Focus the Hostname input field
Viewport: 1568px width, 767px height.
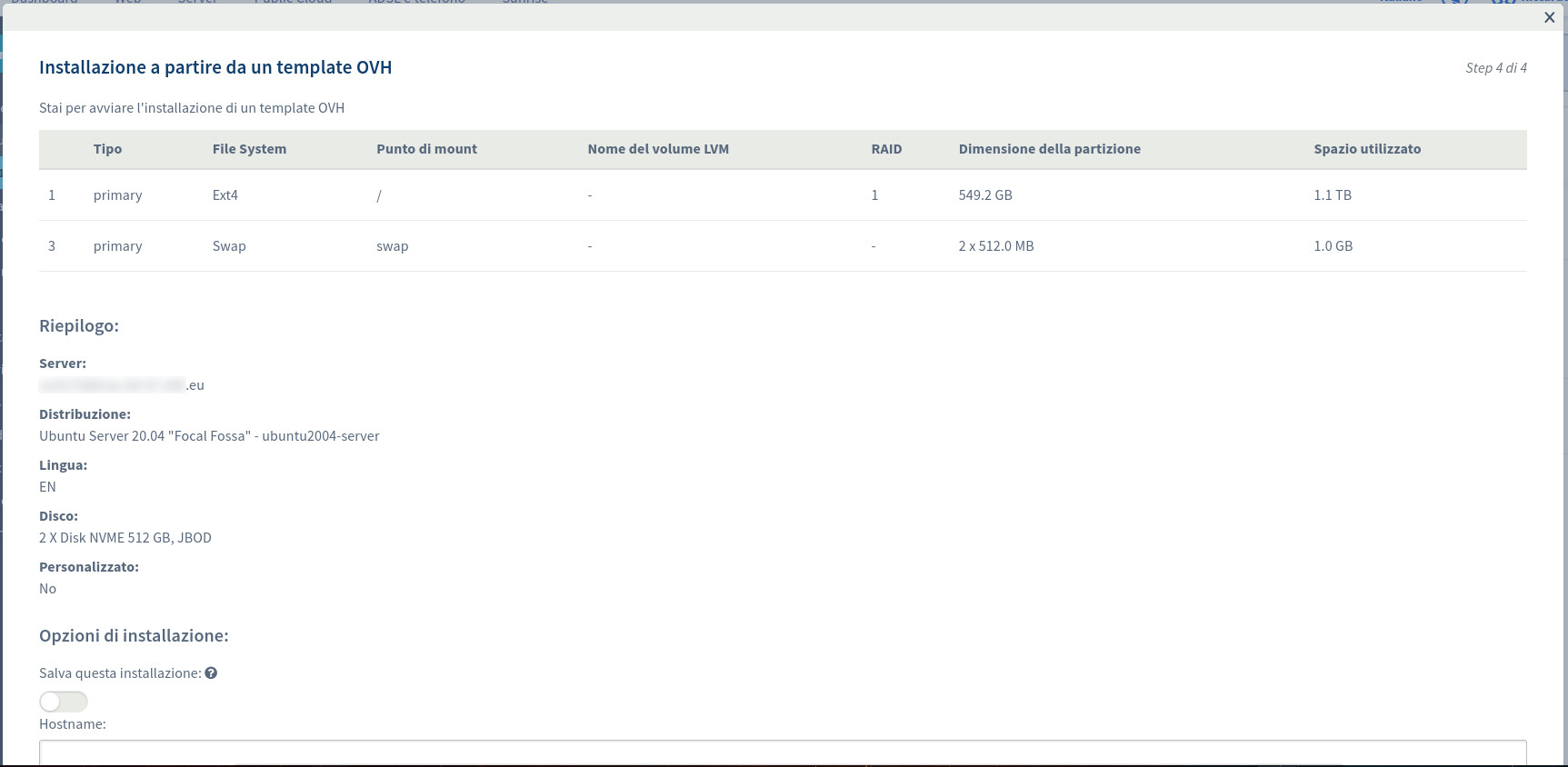click(x=783, y=752)
